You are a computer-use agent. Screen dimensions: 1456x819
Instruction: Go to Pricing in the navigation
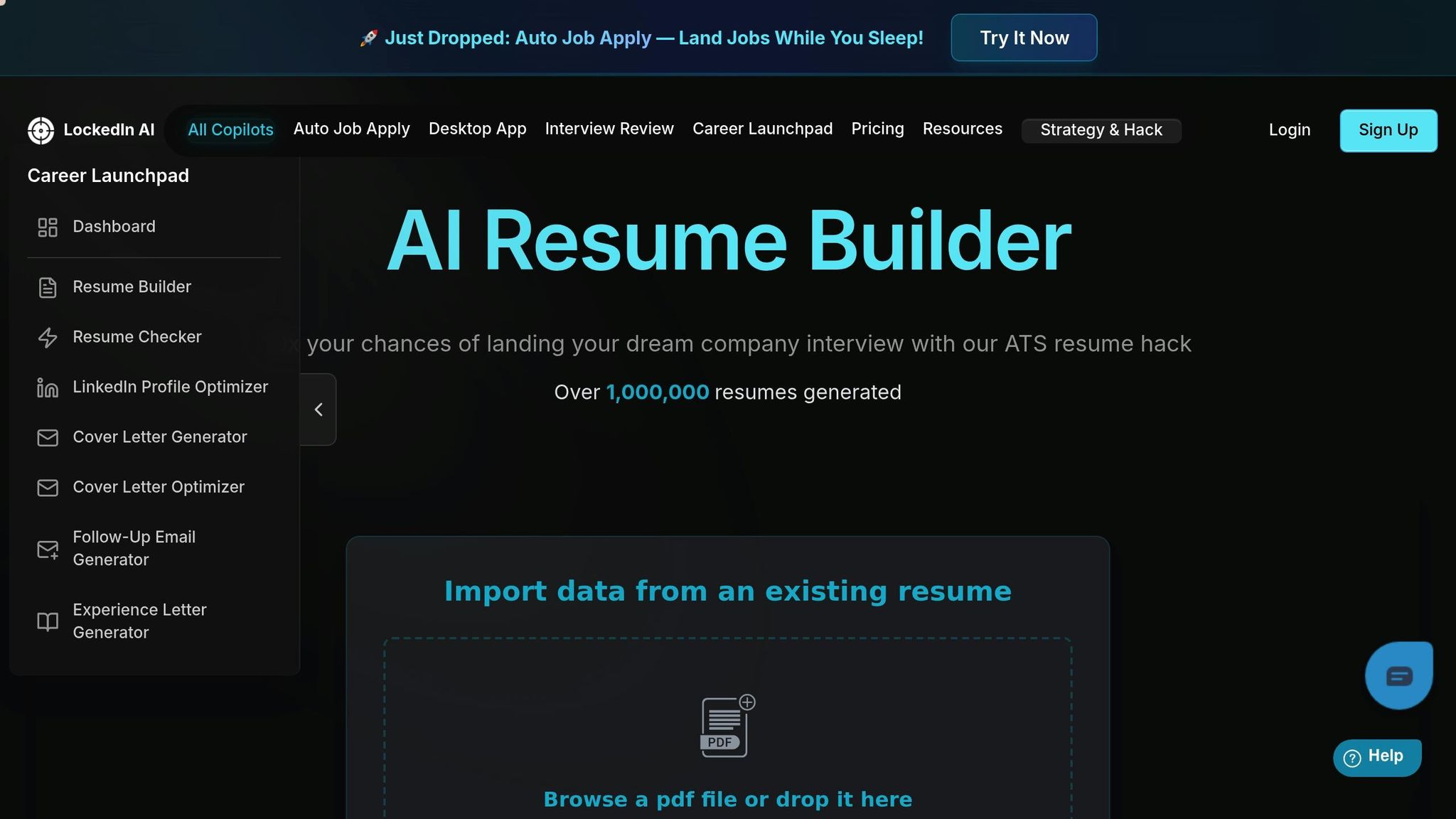pyautogui.click(x=877, y=129)
